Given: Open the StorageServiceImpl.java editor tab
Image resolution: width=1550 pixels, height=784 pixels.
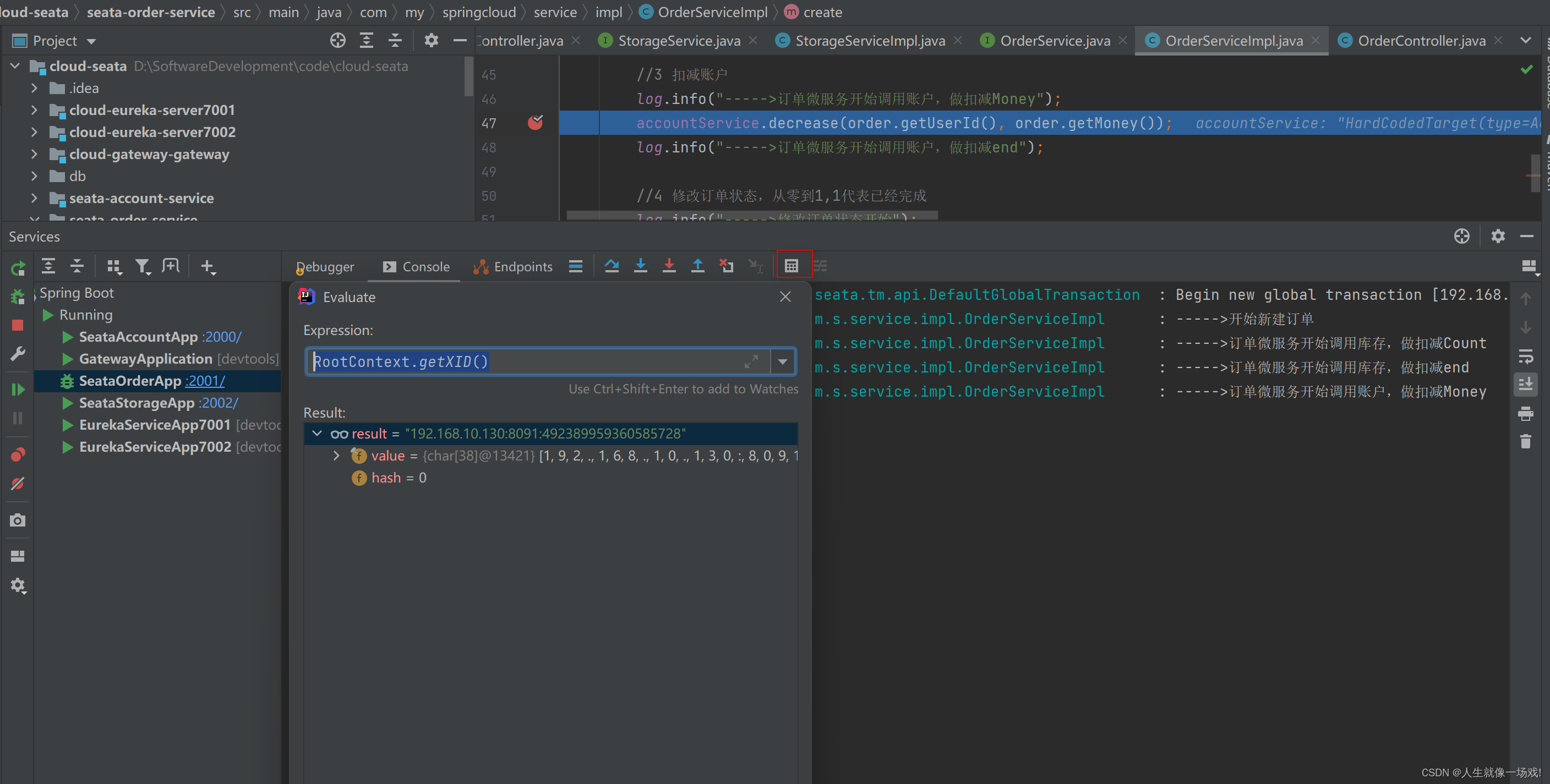Looking at the screenshot, I should pos(870,41).
